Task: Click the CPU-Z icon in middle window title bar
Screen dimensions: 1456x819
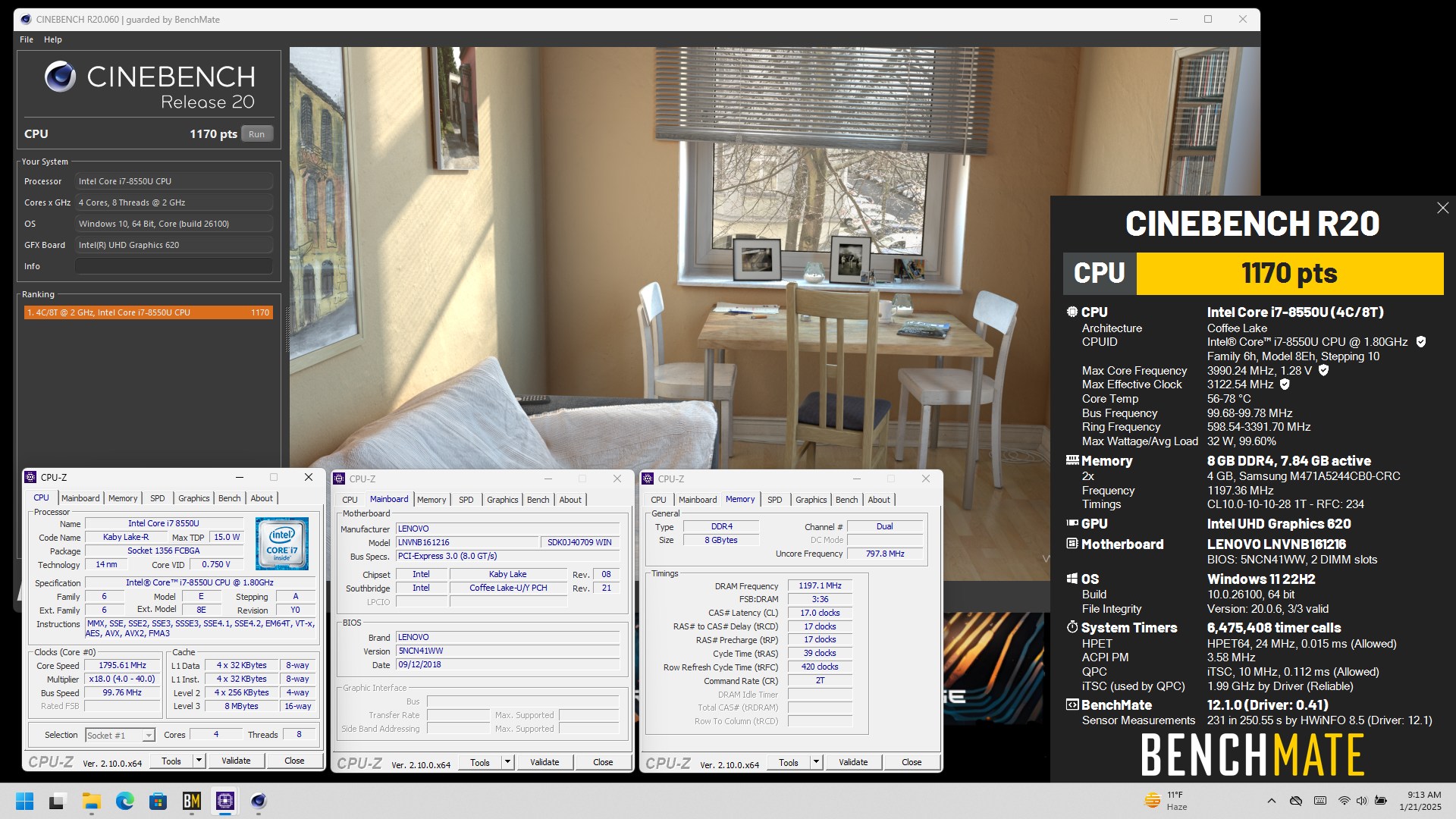Action: point(340,479)
